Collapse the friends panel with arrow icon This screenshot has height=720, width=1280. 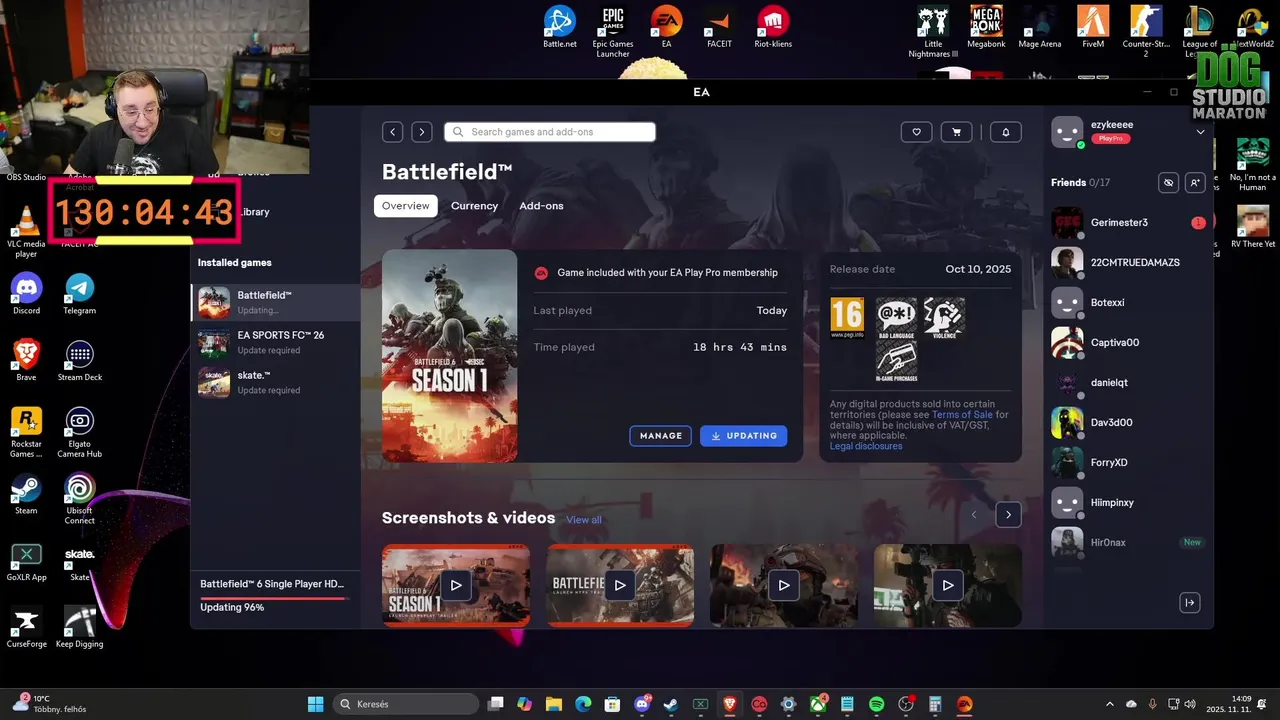[1189, 602]
